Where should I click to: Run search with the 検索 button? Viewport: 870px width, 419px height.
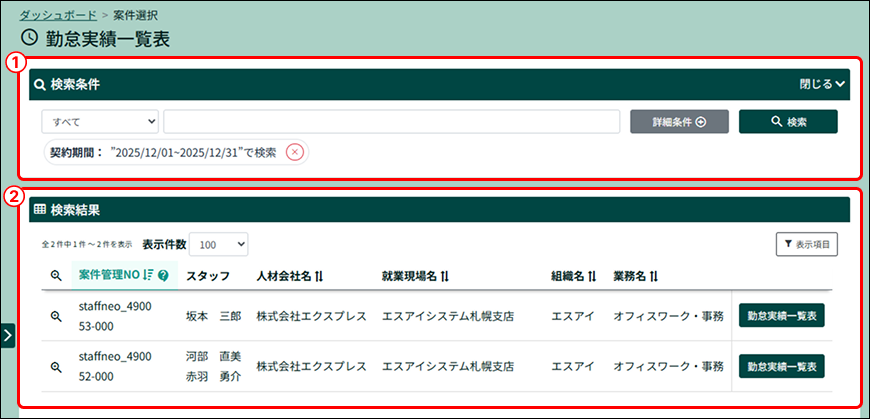click(788, 122)
